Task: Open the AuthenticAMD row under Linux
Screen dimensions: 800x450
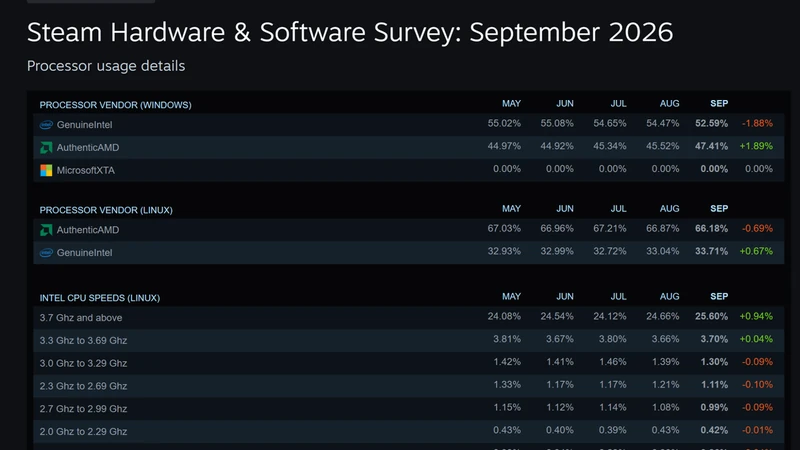Action: [x=408, y=230]
